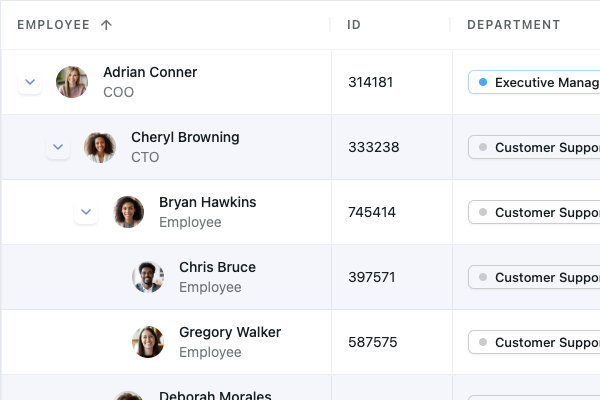The height and width of the screenshot is (400, 600).
Task: Click the ID cell 745414
Action: (x=372, y=212)
